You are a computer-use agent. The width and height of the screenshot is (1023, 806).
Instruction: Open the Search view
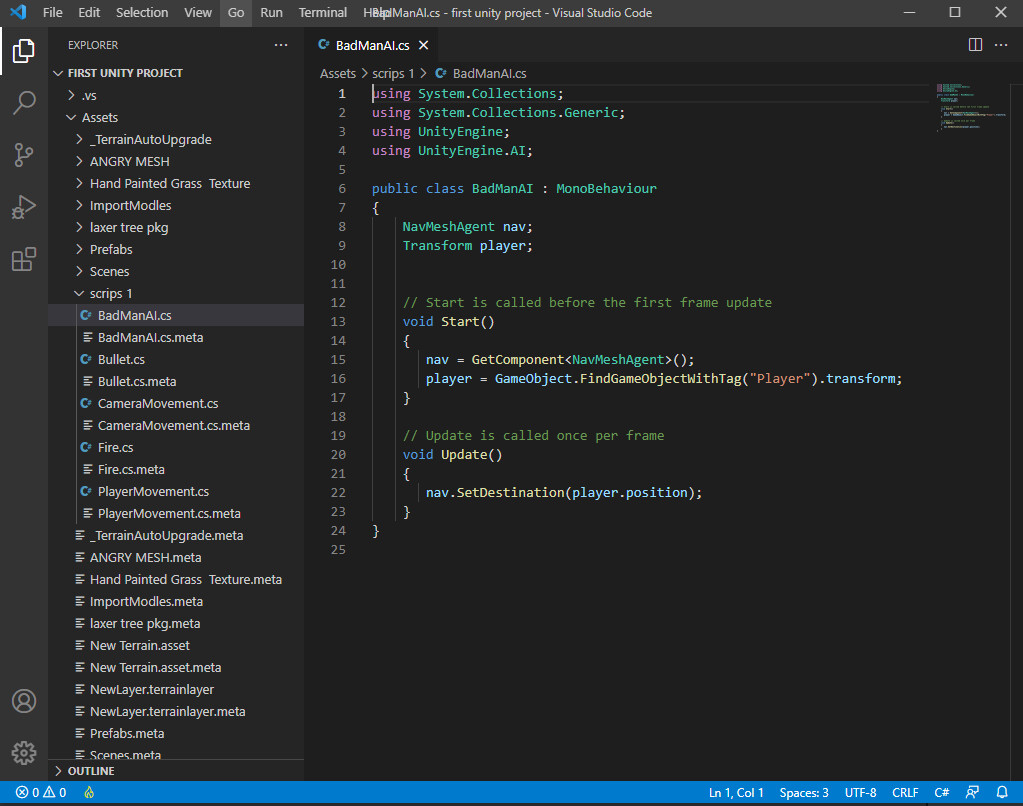(x=24, y=103)
